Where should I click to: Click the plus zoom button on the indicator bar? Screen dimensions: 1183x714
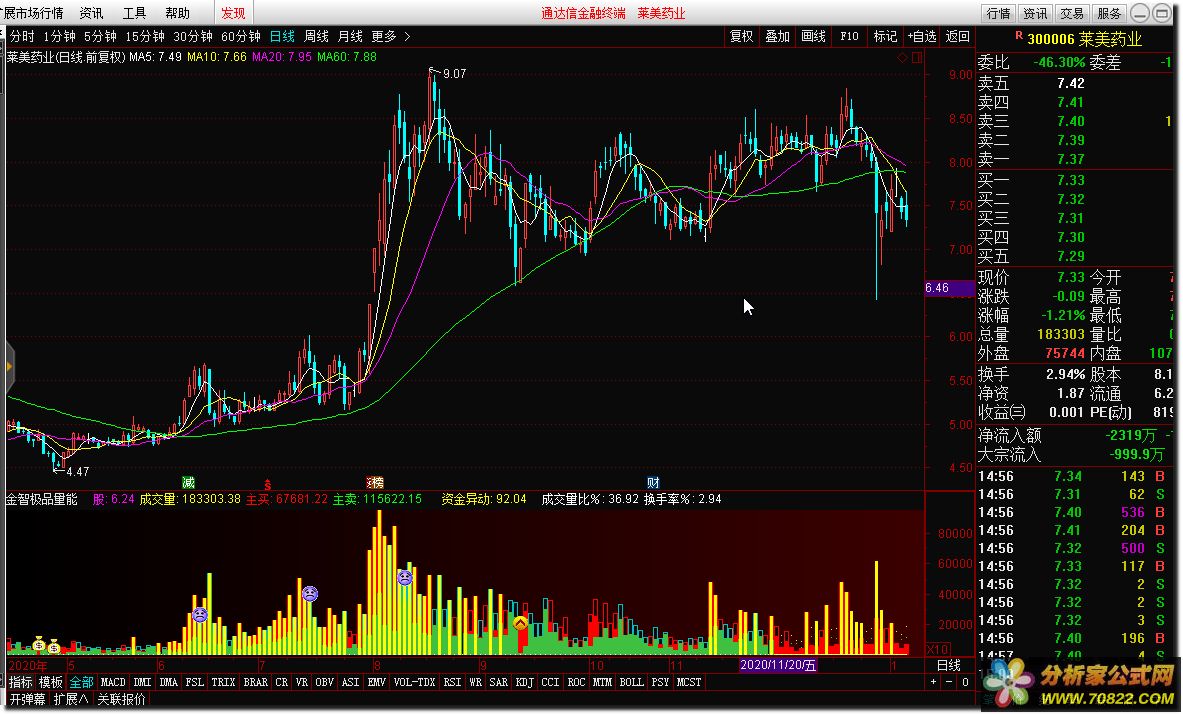coord(934,682)
